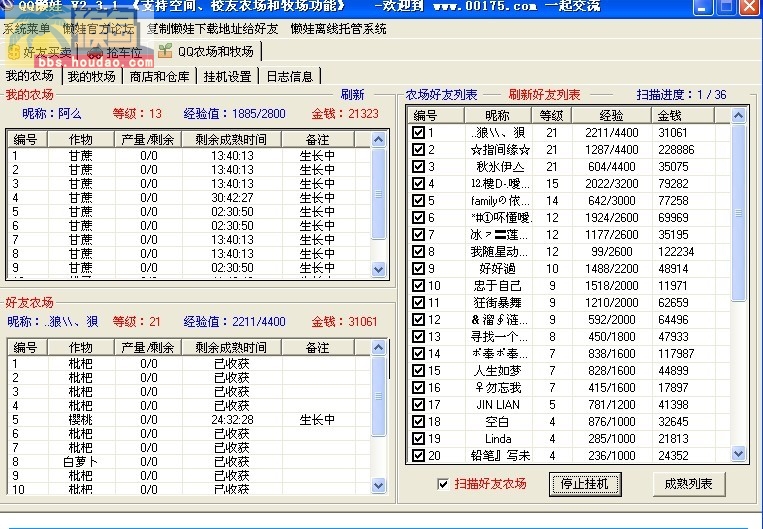
Task: Uncheck friend row 3 秋水伊人 checkbox
Action: coord(418,166)
